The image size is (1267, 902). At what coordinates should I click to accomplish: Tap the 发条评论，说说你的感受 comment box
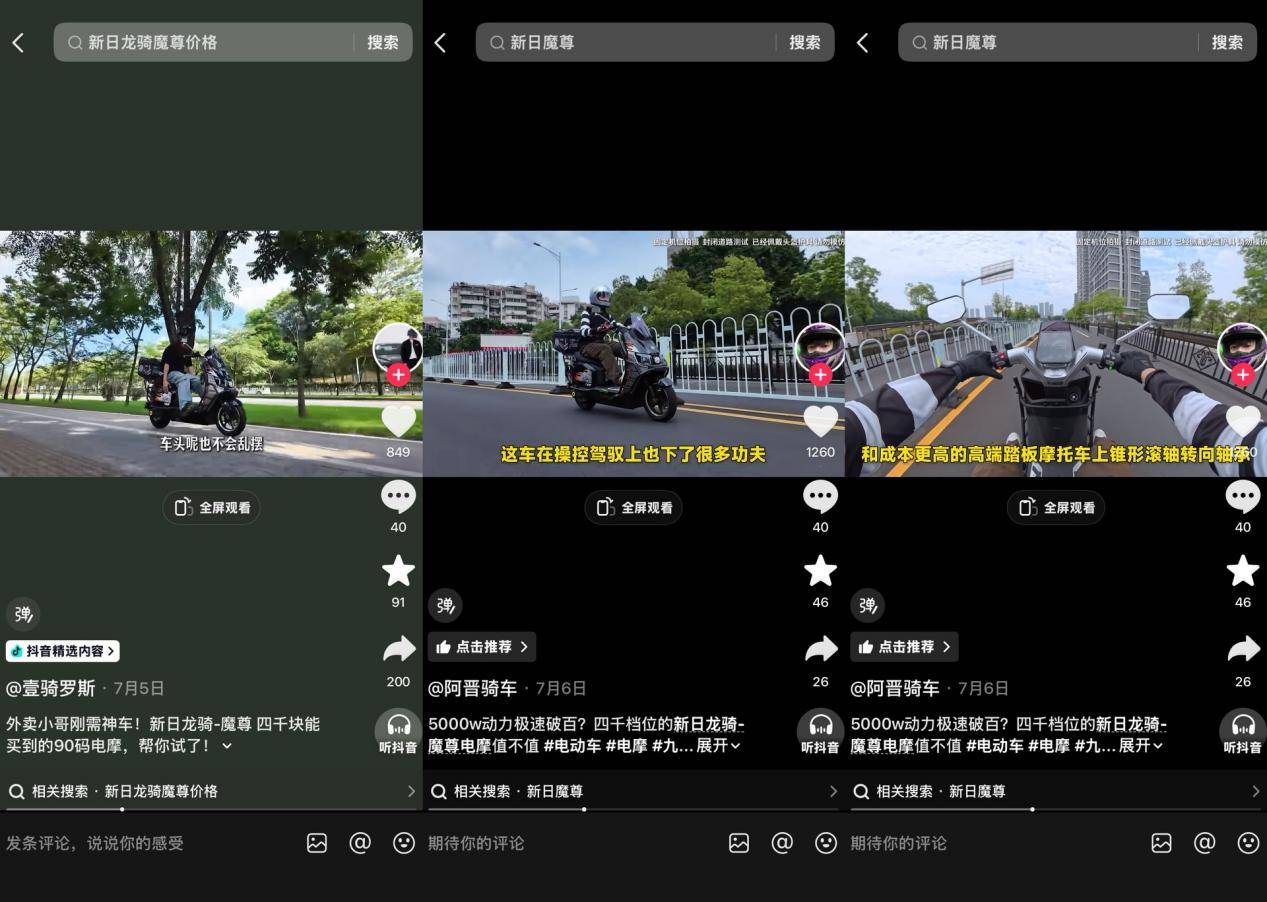[95, 843]
